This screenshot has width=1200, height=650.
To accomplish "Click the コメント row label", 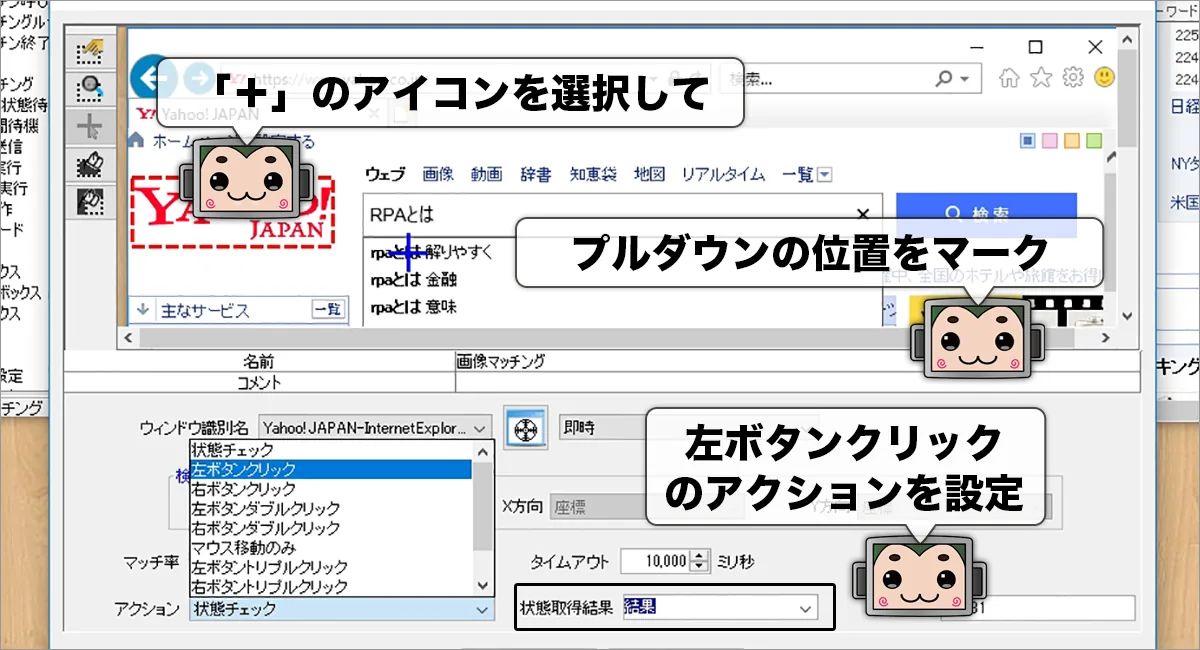I will 259,382.
